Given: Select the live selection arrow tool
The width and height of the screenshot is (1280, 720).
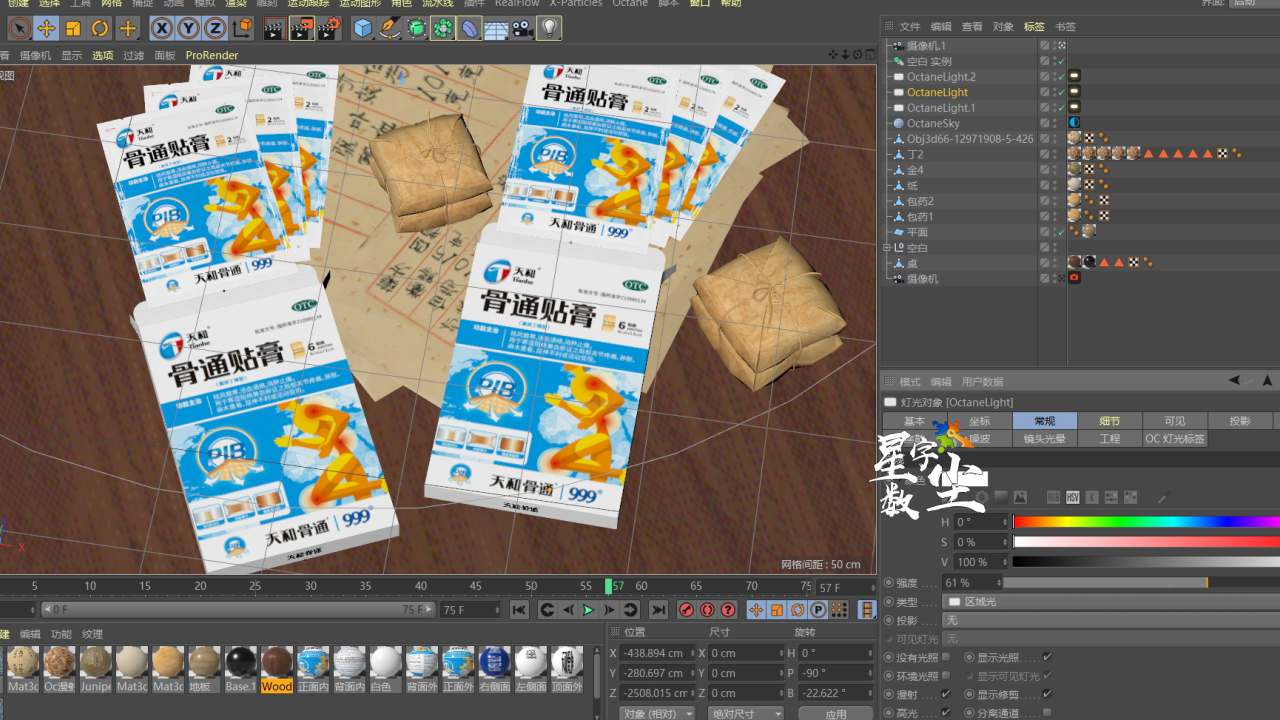Looking at the screenshot, I should click(x=19, y=28).
